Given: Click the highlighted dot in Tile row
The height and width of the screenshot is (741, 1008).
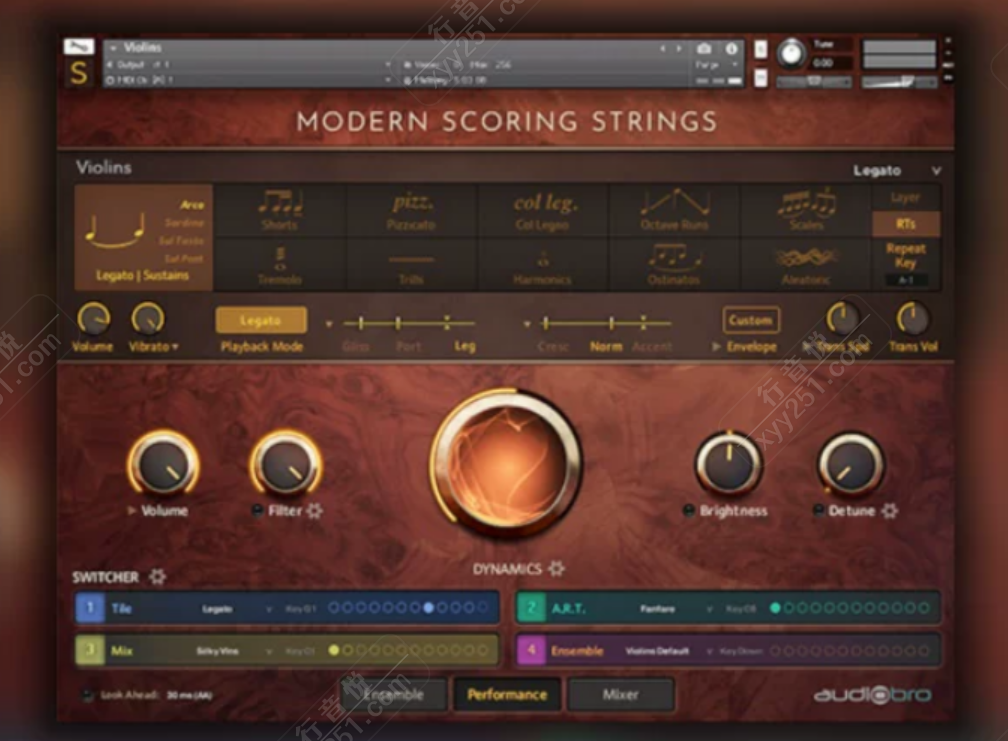Looking at the screenshot, I should (429, 608).
